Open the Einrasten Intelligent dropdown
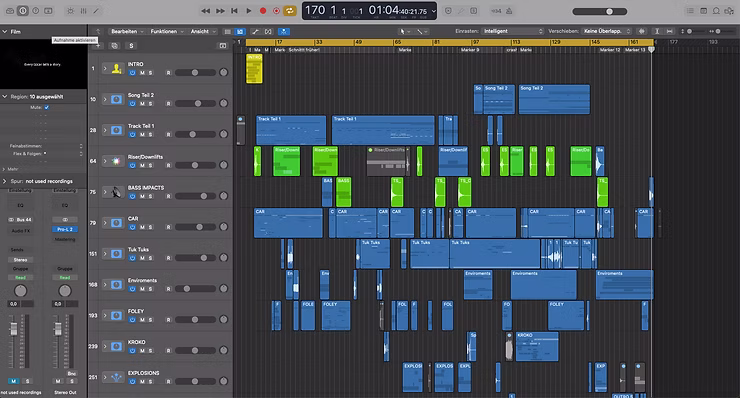 point(513,31)
